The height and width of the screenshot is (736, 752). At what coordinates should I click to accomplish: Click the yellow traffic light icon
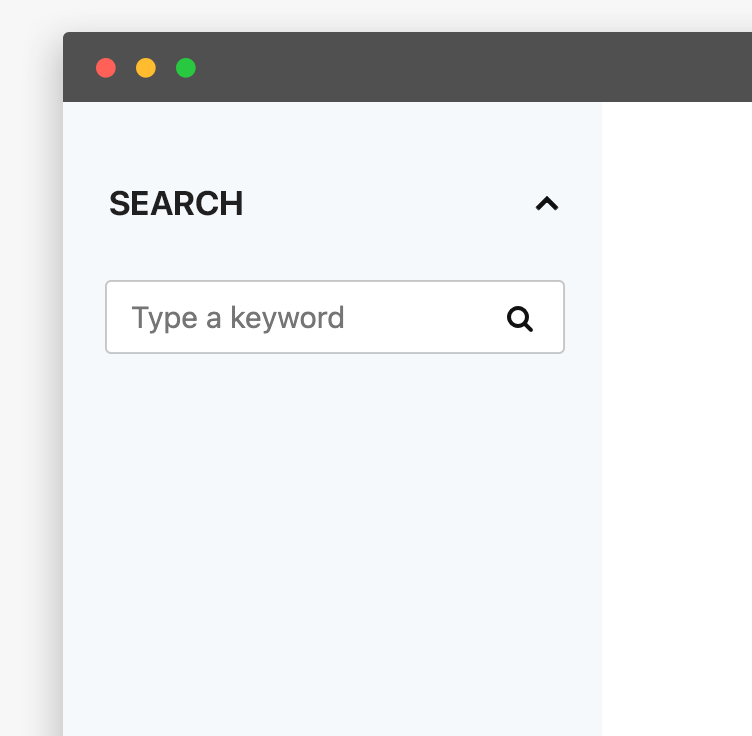[x=146, y=68]
